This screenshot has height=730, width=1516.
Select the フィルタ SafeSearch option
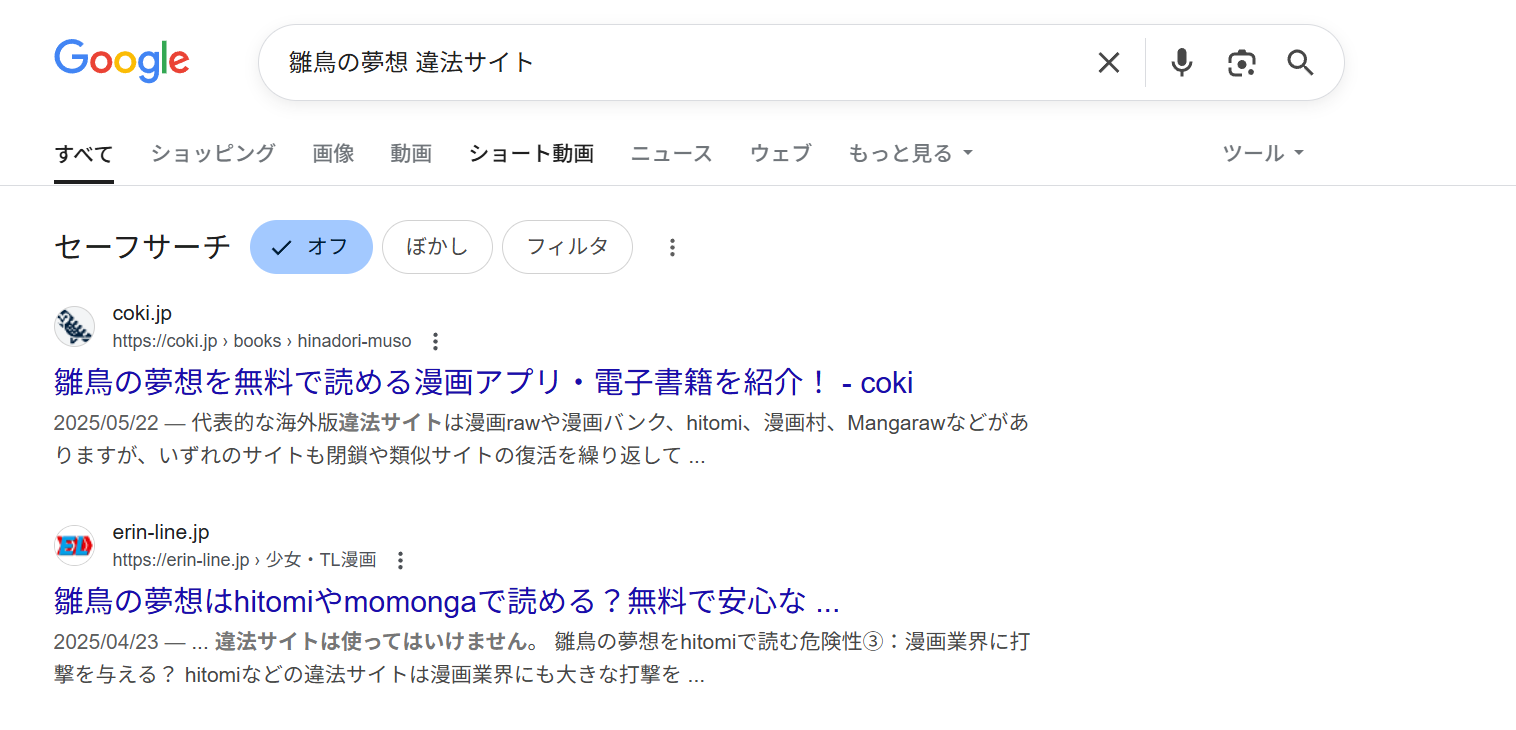(567, 247)
